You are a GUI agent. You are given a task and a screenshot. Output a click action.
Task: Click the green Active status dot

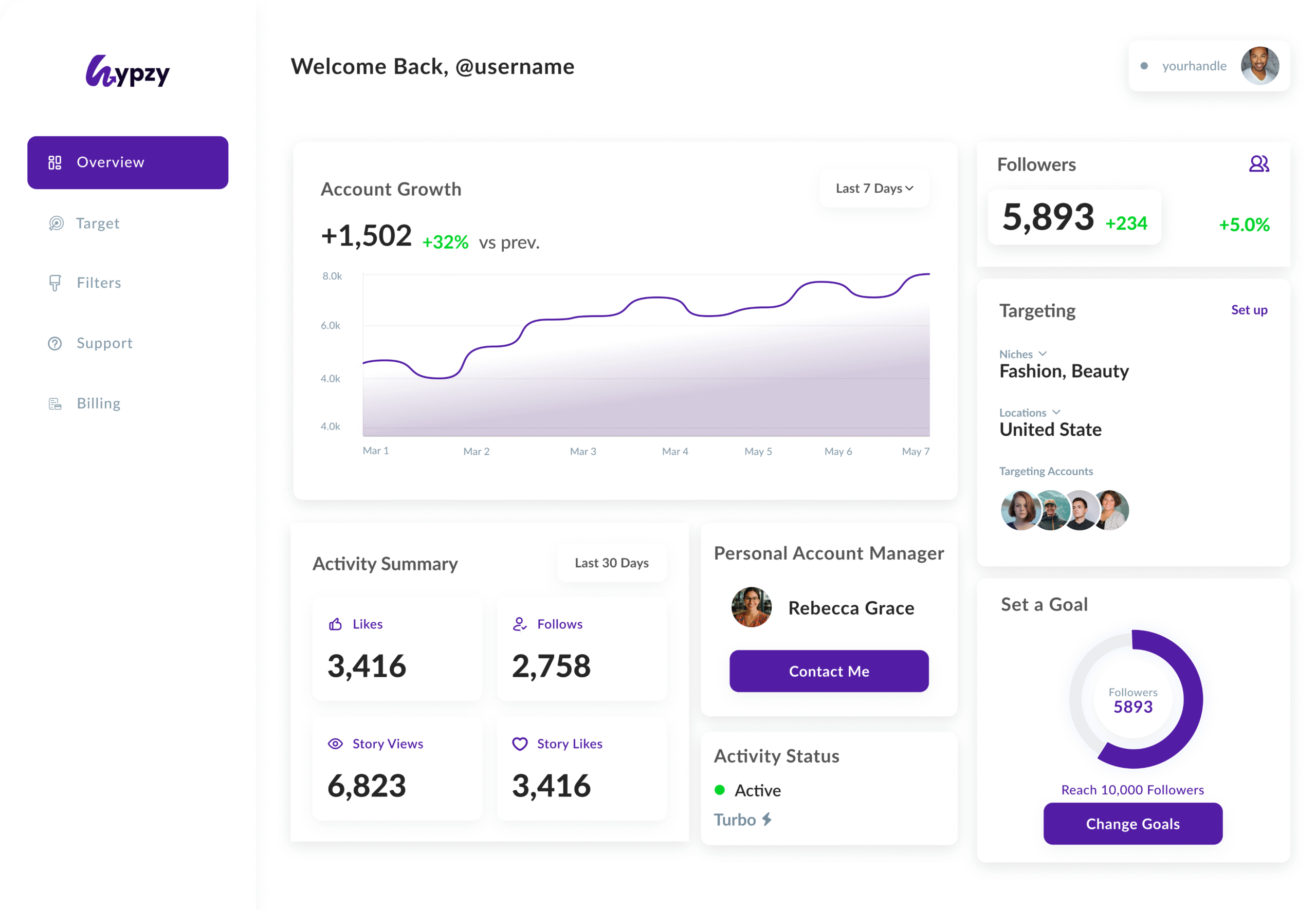click(720, 790)
